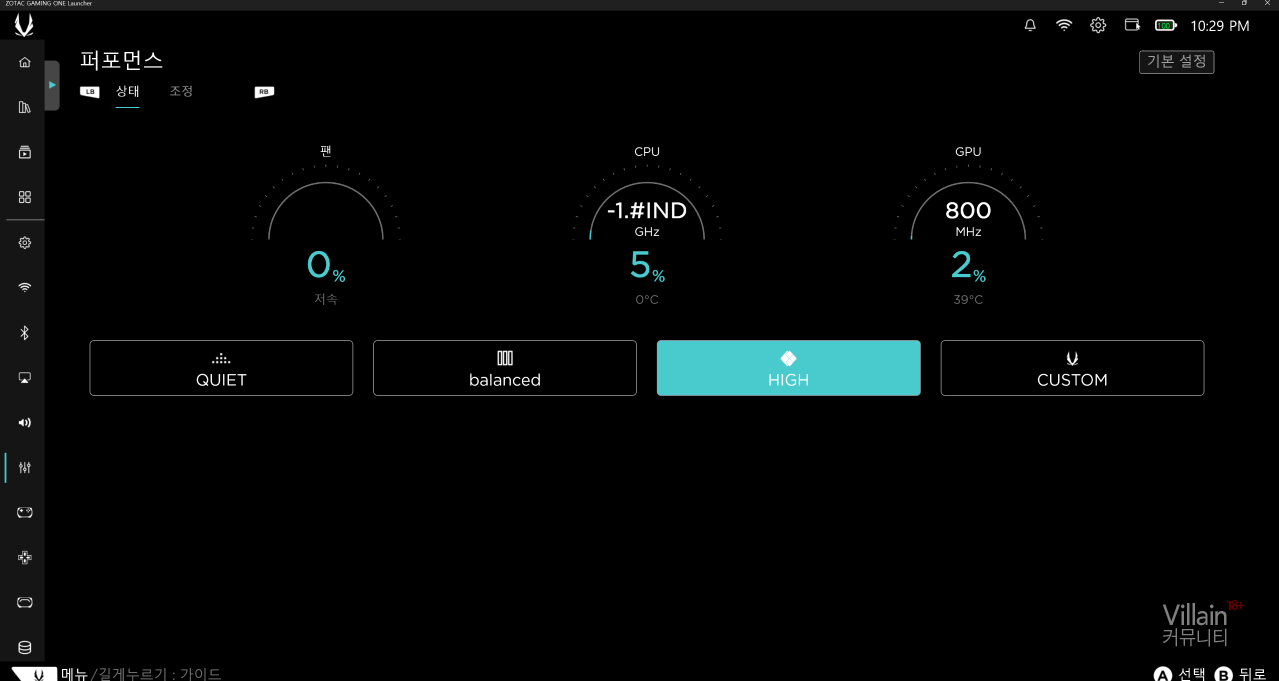The height and width of the screenshot is (681, 1279).
Task: Open the volume speaker sidebar icon
Action: click(x=25, y=422)
